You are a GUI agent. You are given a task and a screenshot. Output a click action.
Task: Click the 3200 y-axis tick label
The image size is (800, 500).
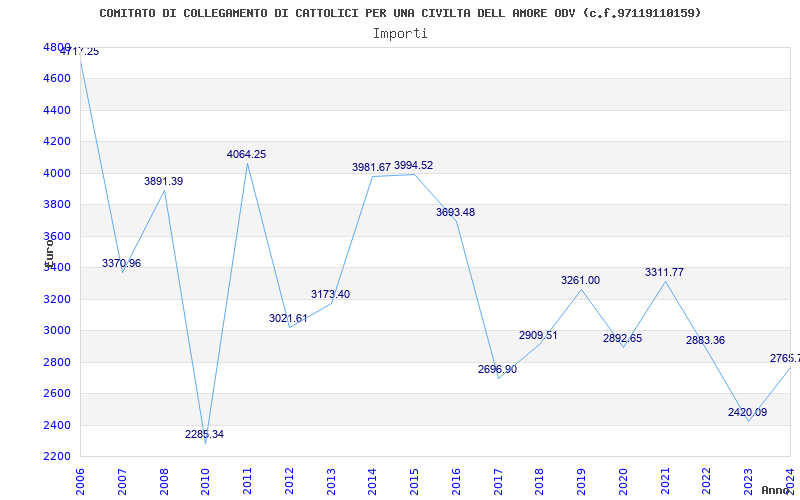click(57, 299)
